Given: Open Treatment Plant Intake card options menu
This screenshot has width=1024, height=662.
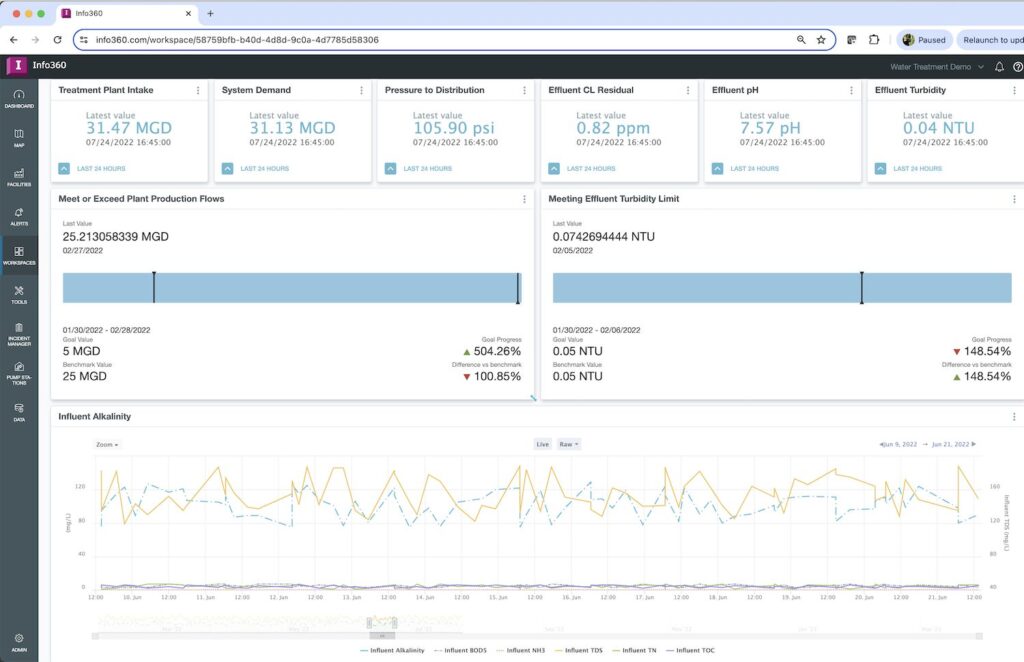Looking at the screenshot, I should pyautogui.click(x=197, y=90).
